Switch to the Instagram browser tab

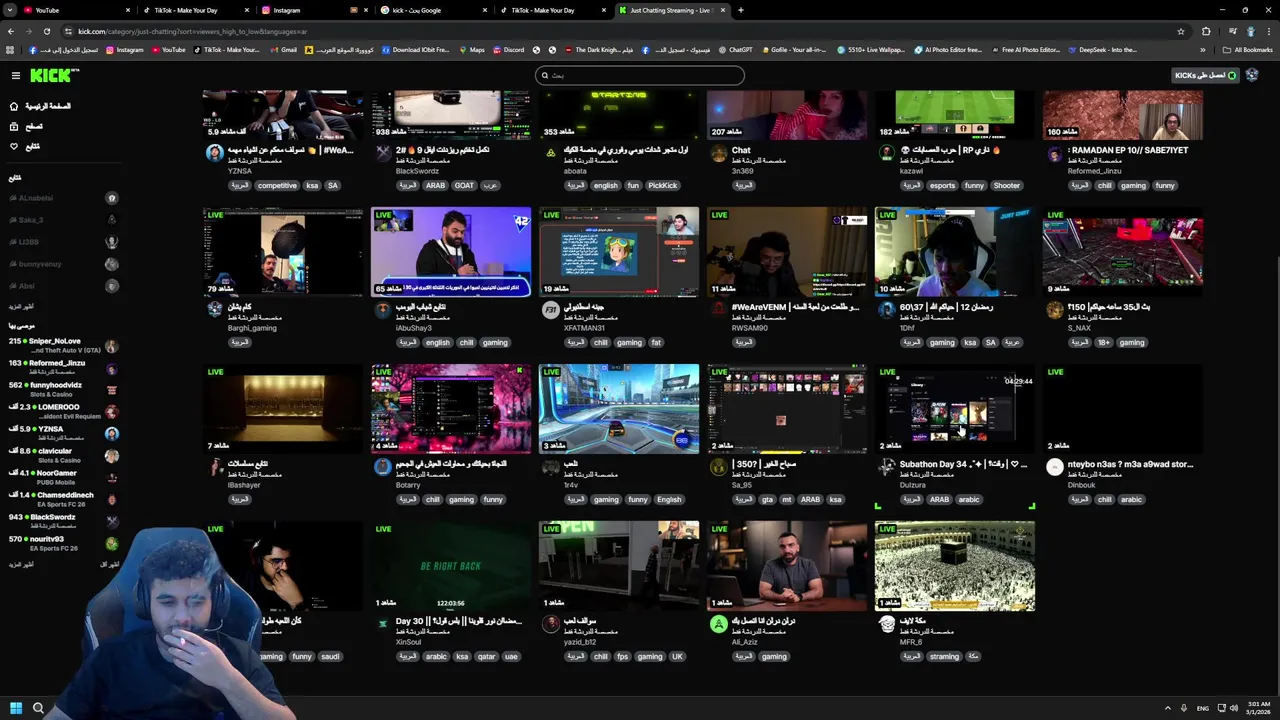click(x=315, y=10)
